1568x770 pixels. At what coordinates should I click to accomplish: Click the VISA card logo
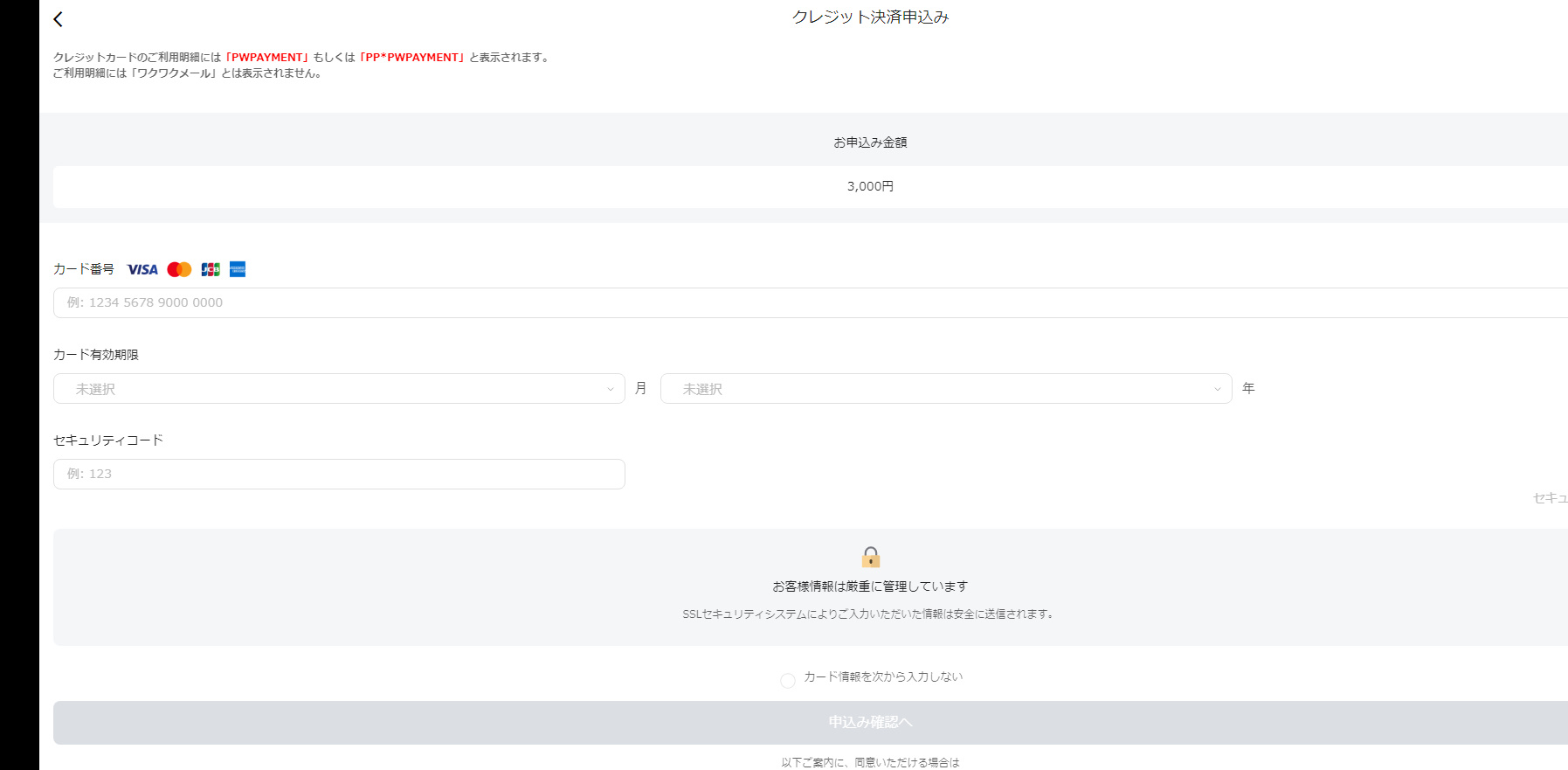pyautogui.click(x=142, y=269)
